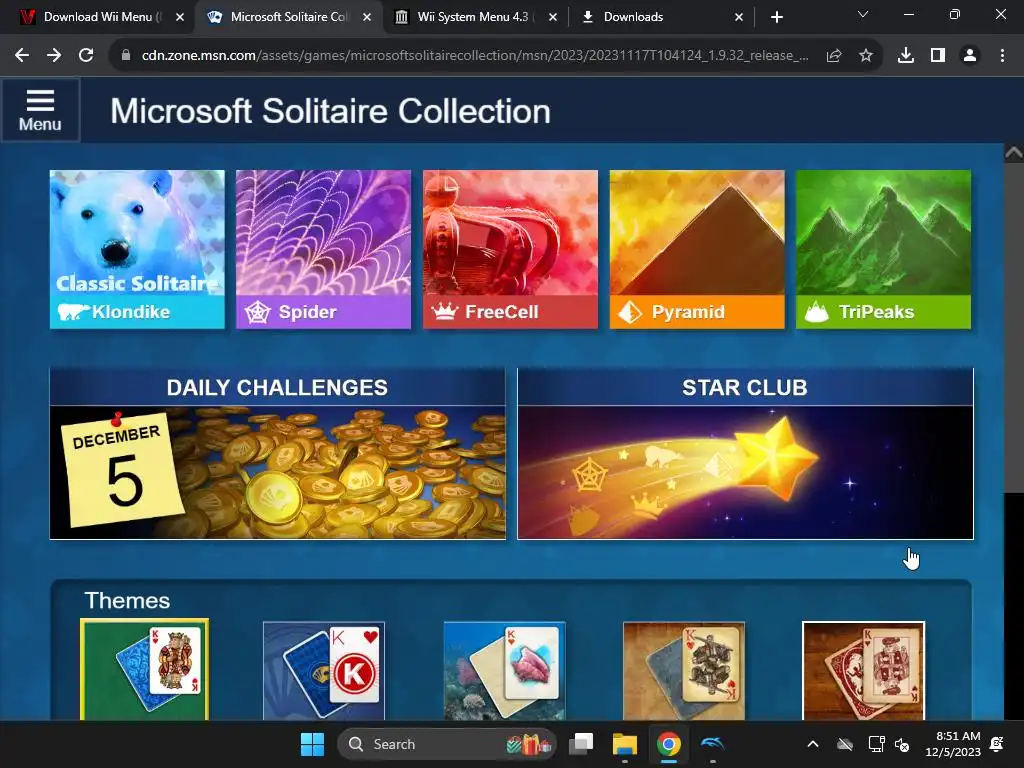Image resolution: width=1024 pixels, height=768 pixels.
Task: Start the FreeCell game tile
Action: pyautogui.click(x=510, y=249)
